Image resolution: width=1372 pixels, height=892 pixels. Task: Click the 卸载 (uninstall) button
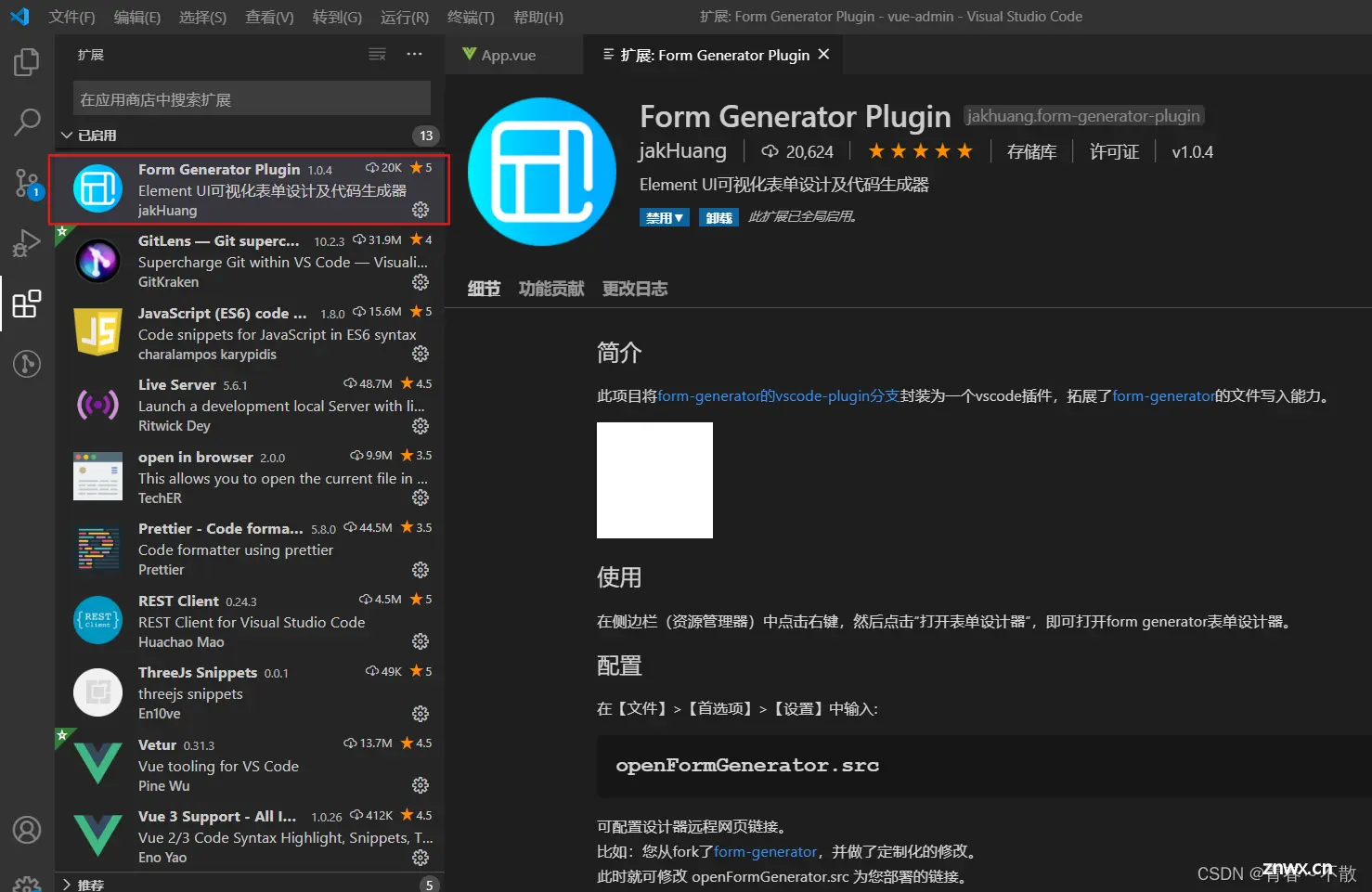pyautogui.click(x=718, y=218)
